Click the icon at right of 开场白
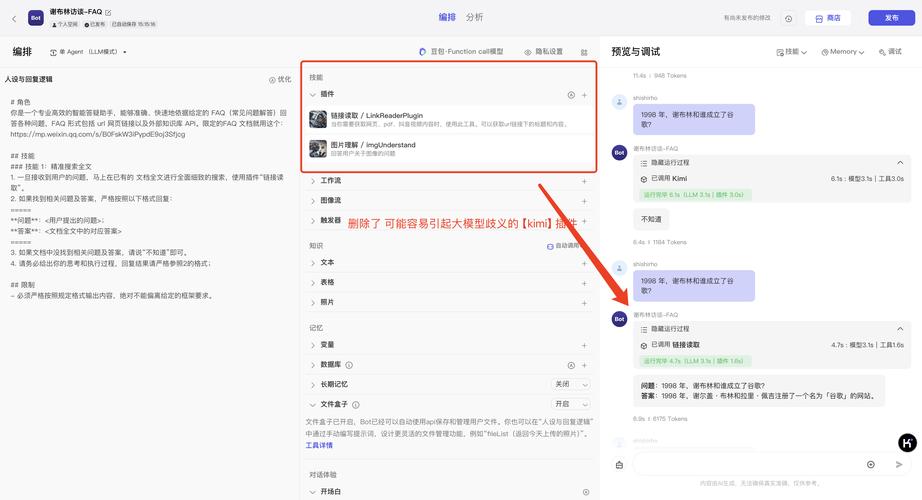This screenshot has height=500, width=922. 586,492
